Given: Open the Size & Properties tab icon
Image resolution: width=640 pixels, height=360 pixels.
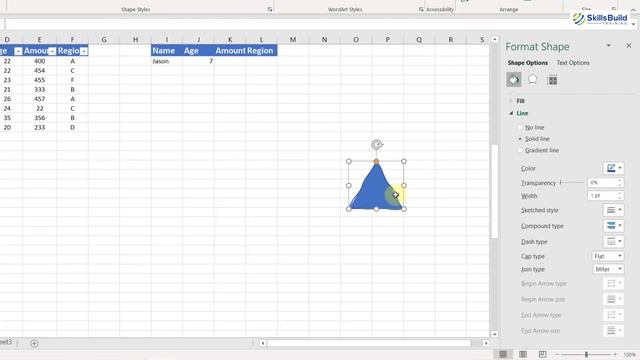Looking at the screenshot, I should point(552,80).
